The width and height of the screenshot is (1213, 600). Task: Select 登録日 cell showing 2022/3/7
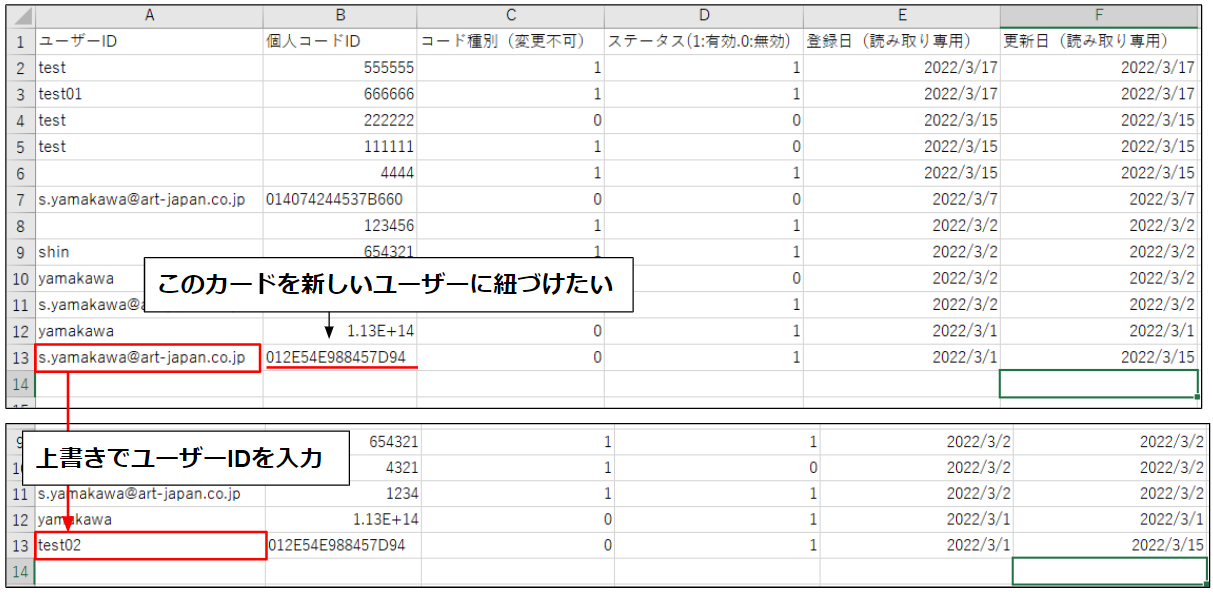click(902, 199)
